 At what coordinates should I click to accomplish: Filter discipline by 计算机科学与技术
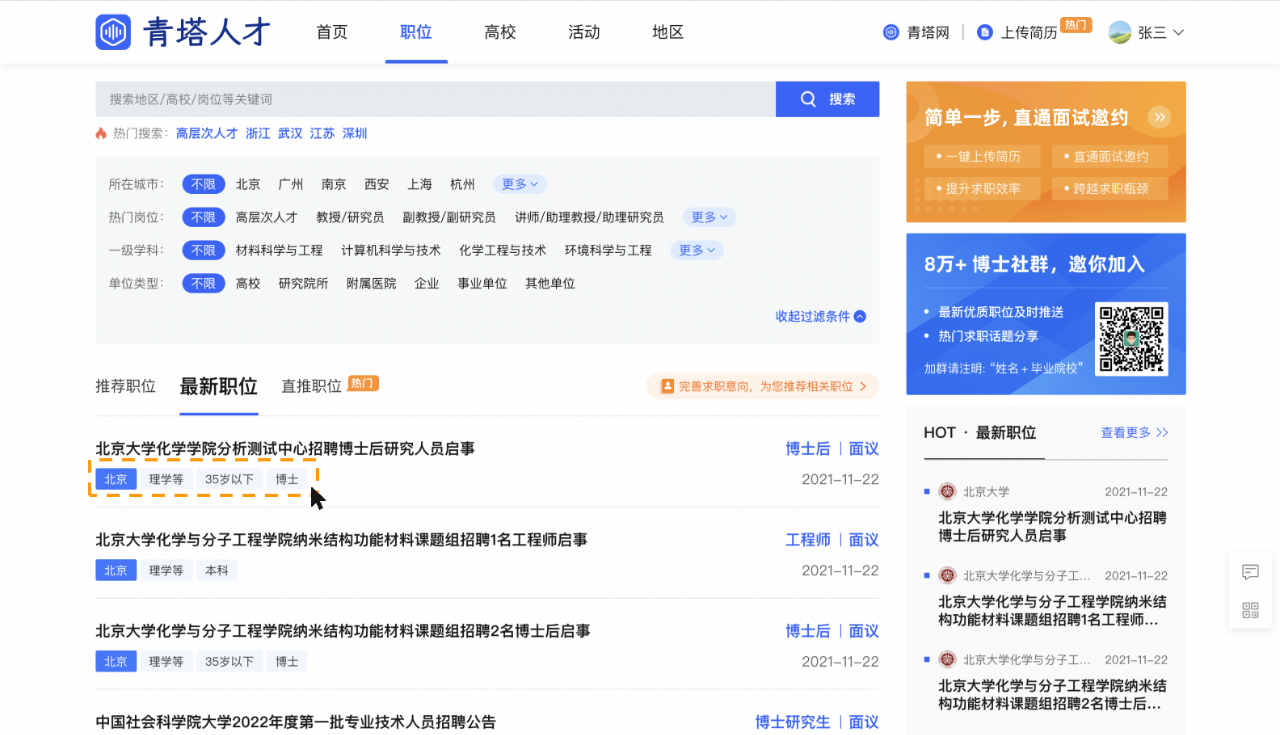391,250
